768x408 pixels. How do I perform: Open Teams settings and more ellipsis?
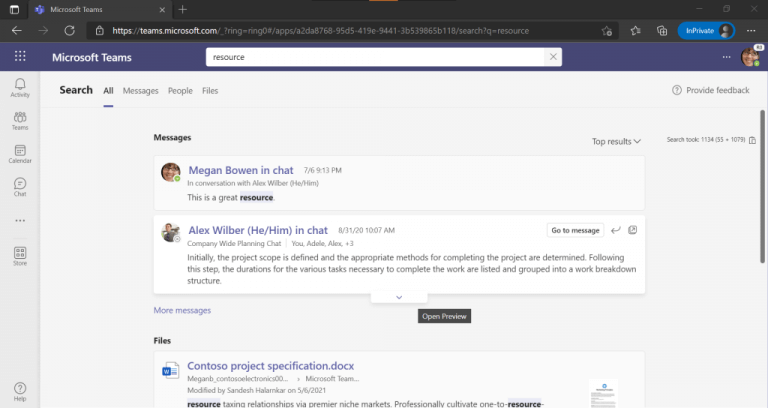click(x=726, y=57)
